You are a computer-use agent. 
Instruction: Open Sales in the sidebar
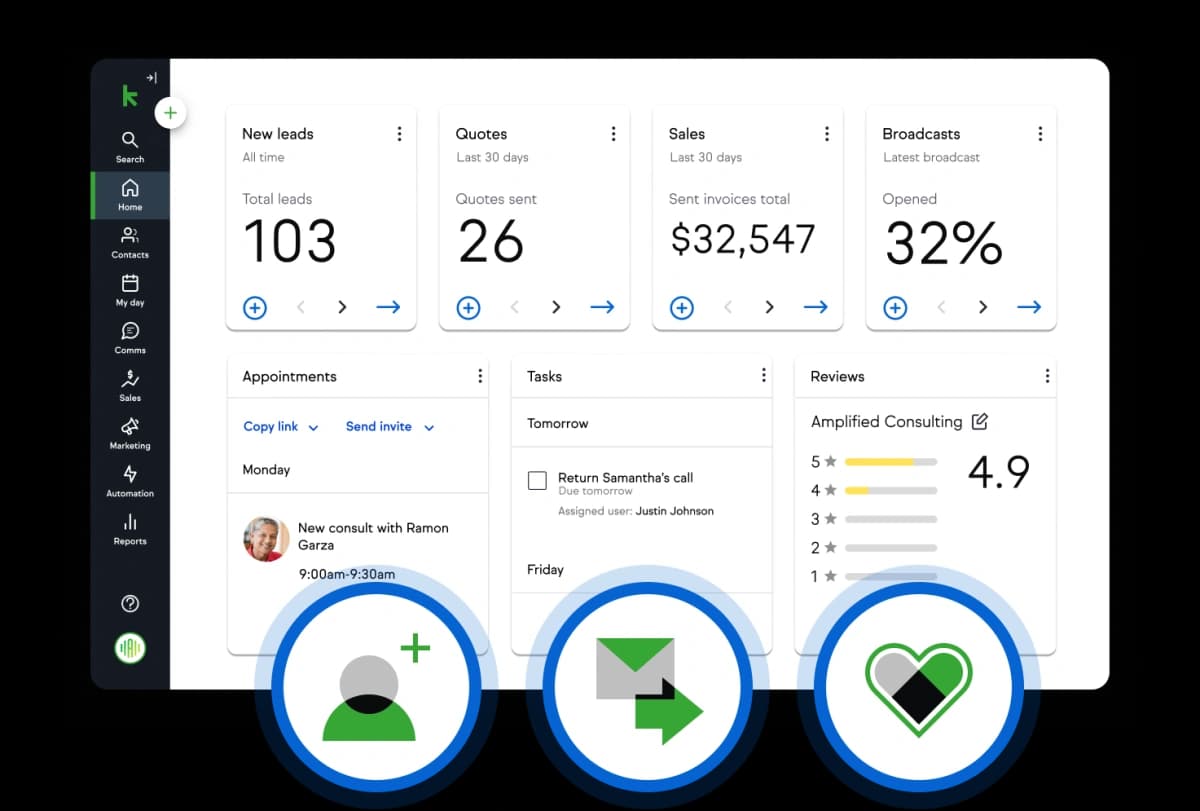(130, 385)
